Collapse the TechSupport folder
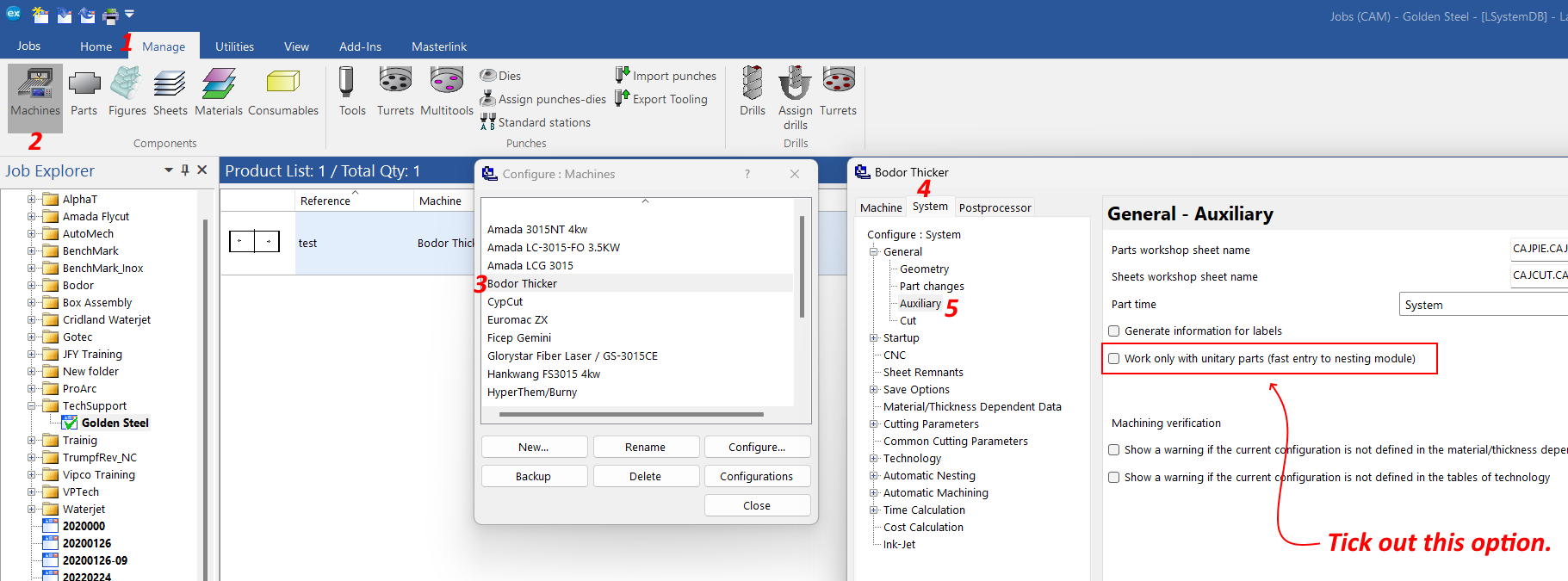The height and width of the screenshot is (581, 1568). point(31,406)
